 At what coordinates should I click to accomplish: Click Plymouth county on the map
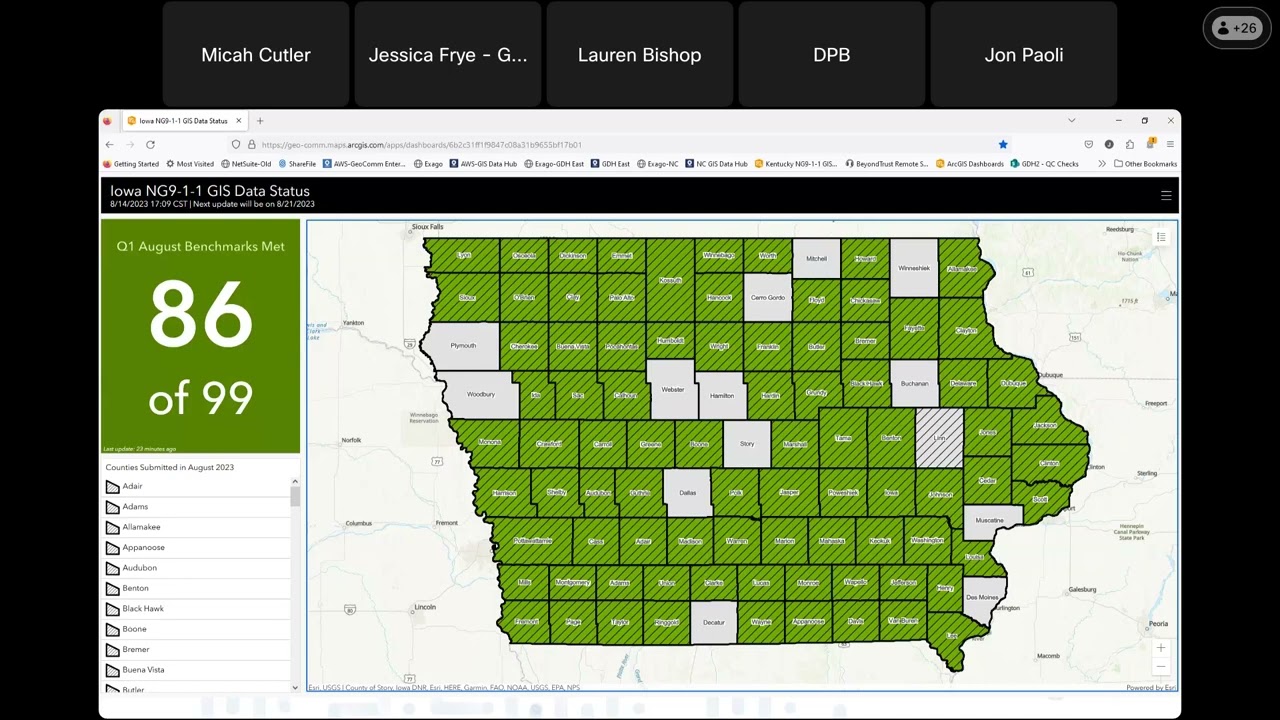pos(462,346)
